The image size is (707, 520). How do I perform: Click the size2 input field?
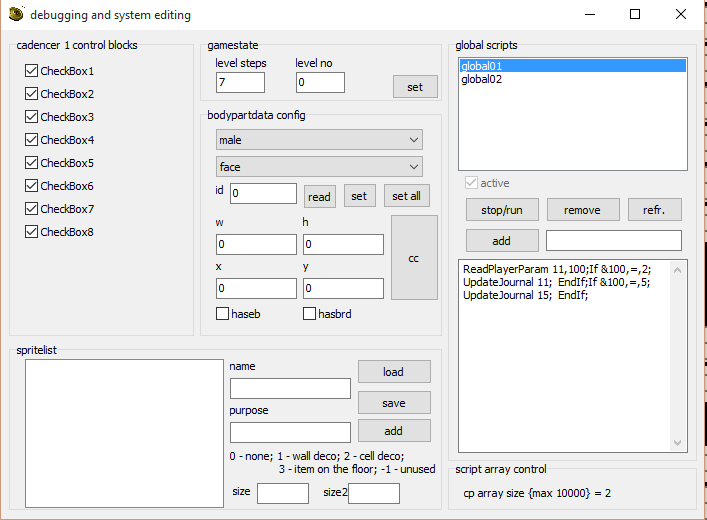(x=374, y=493)
